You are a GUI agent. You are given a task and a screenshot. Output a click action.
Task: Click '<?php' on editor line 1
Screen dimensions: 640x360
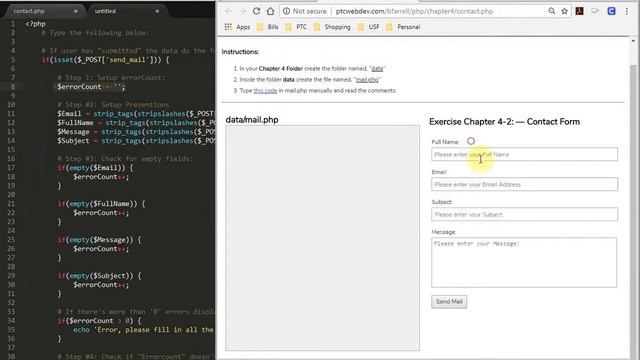point(36,24)
